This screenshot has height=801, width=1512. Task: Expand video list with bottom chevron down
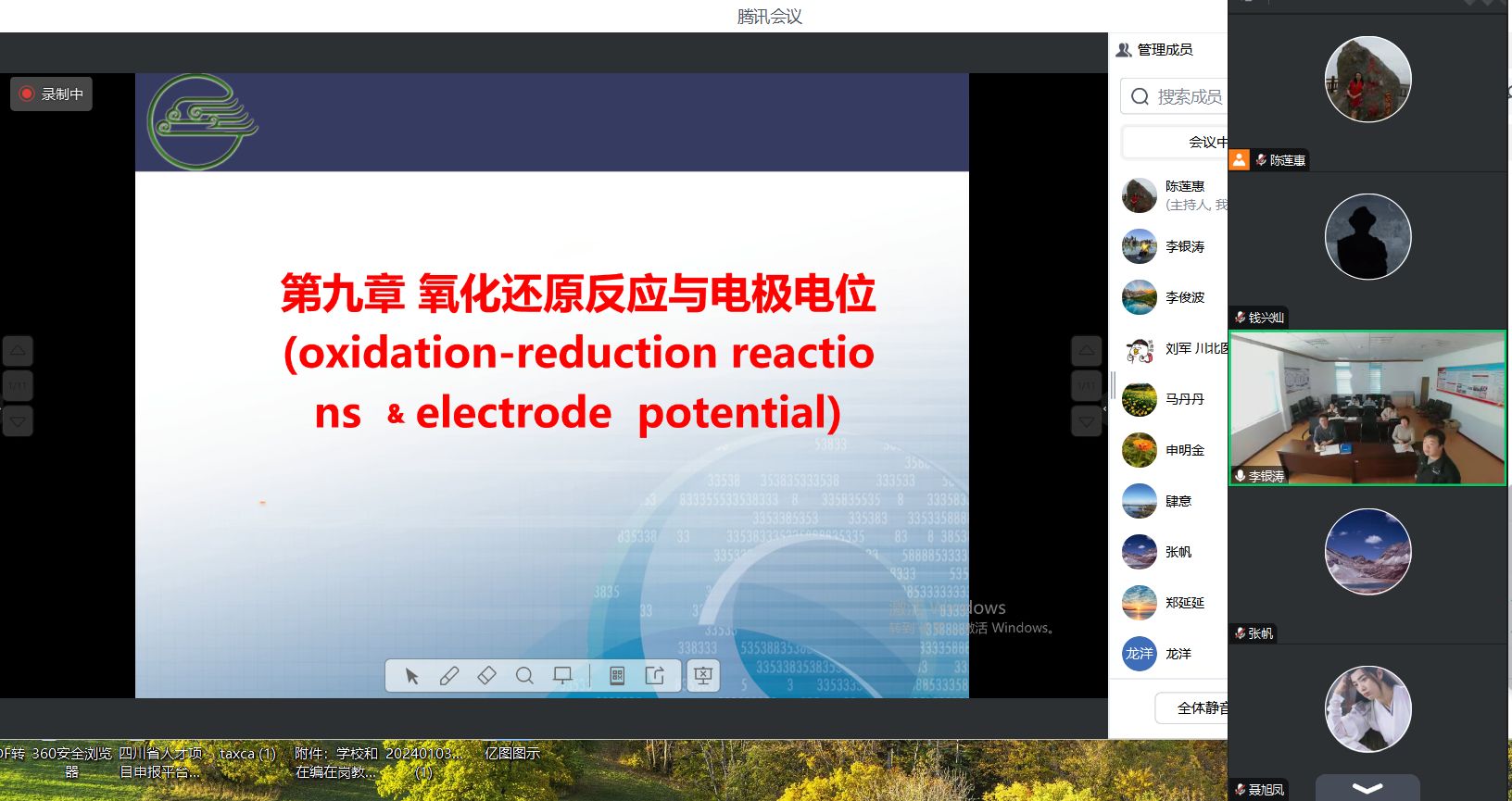[1367, 788]
